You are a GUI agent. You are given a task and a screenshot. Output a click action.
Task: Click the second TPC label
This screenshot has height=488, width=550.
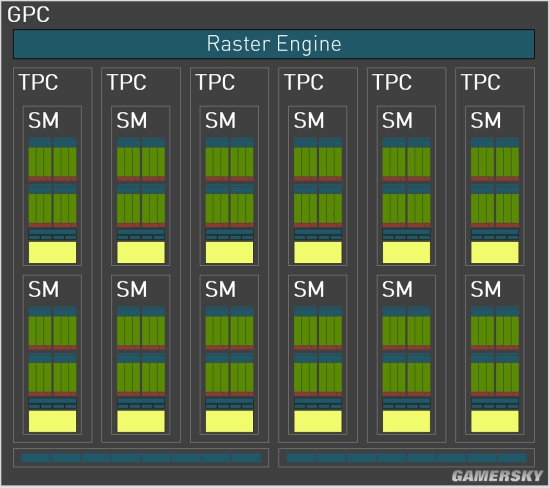127,82
